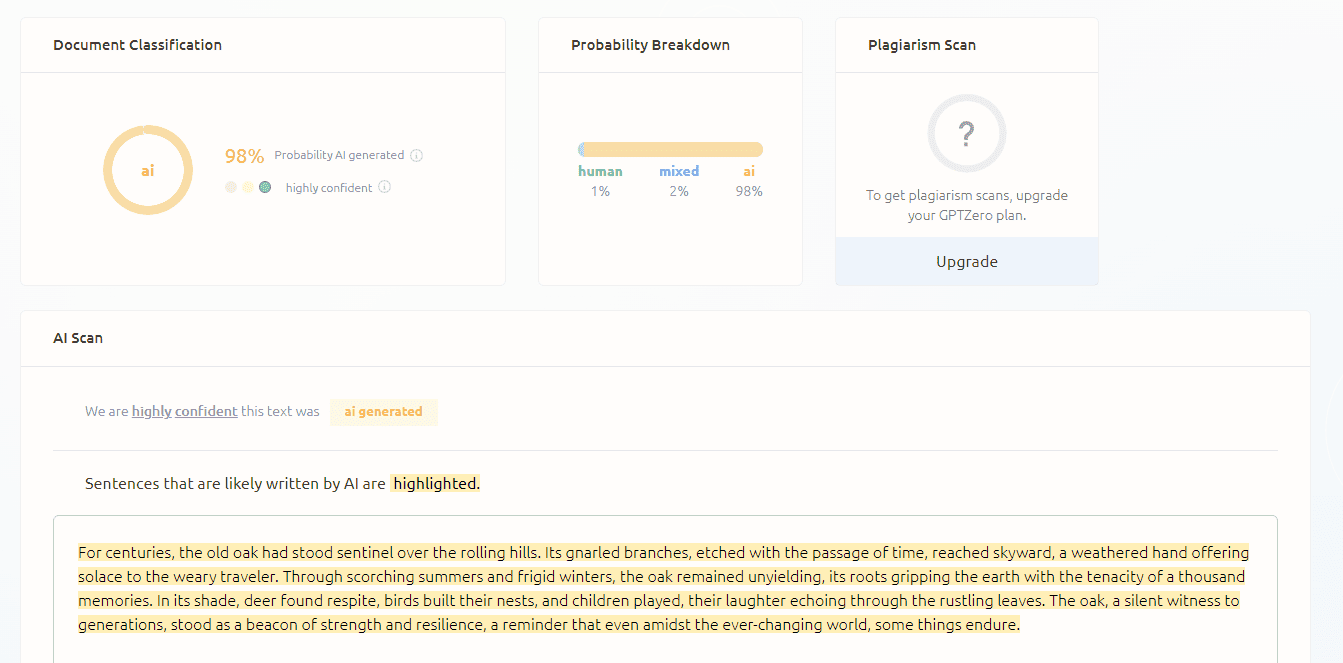Viewport: 1343px width, 663px height.
Task: Click the ai generated label badge
Action: [383, 411]
